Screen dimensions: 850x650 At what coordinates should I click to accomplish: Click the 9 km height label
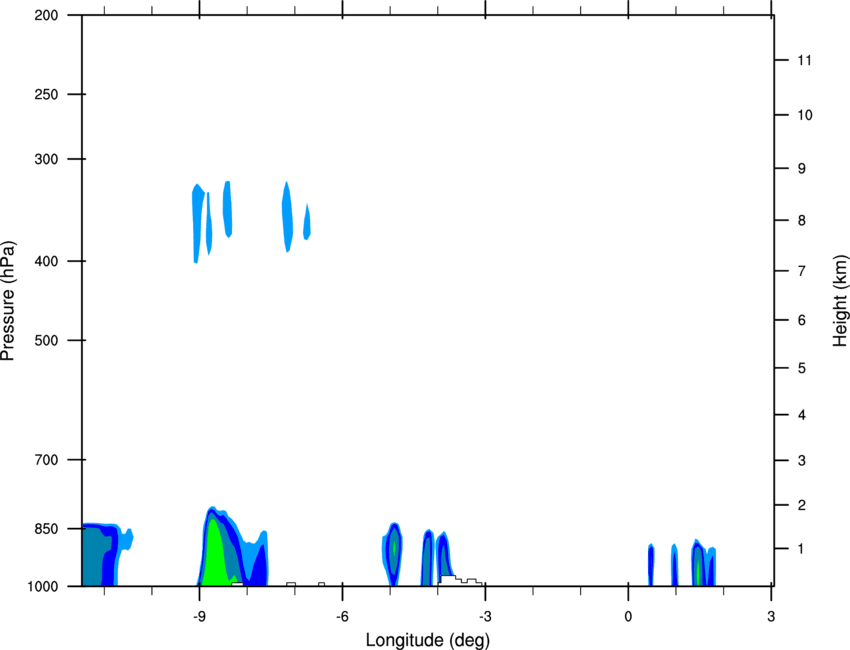point(802,169)
